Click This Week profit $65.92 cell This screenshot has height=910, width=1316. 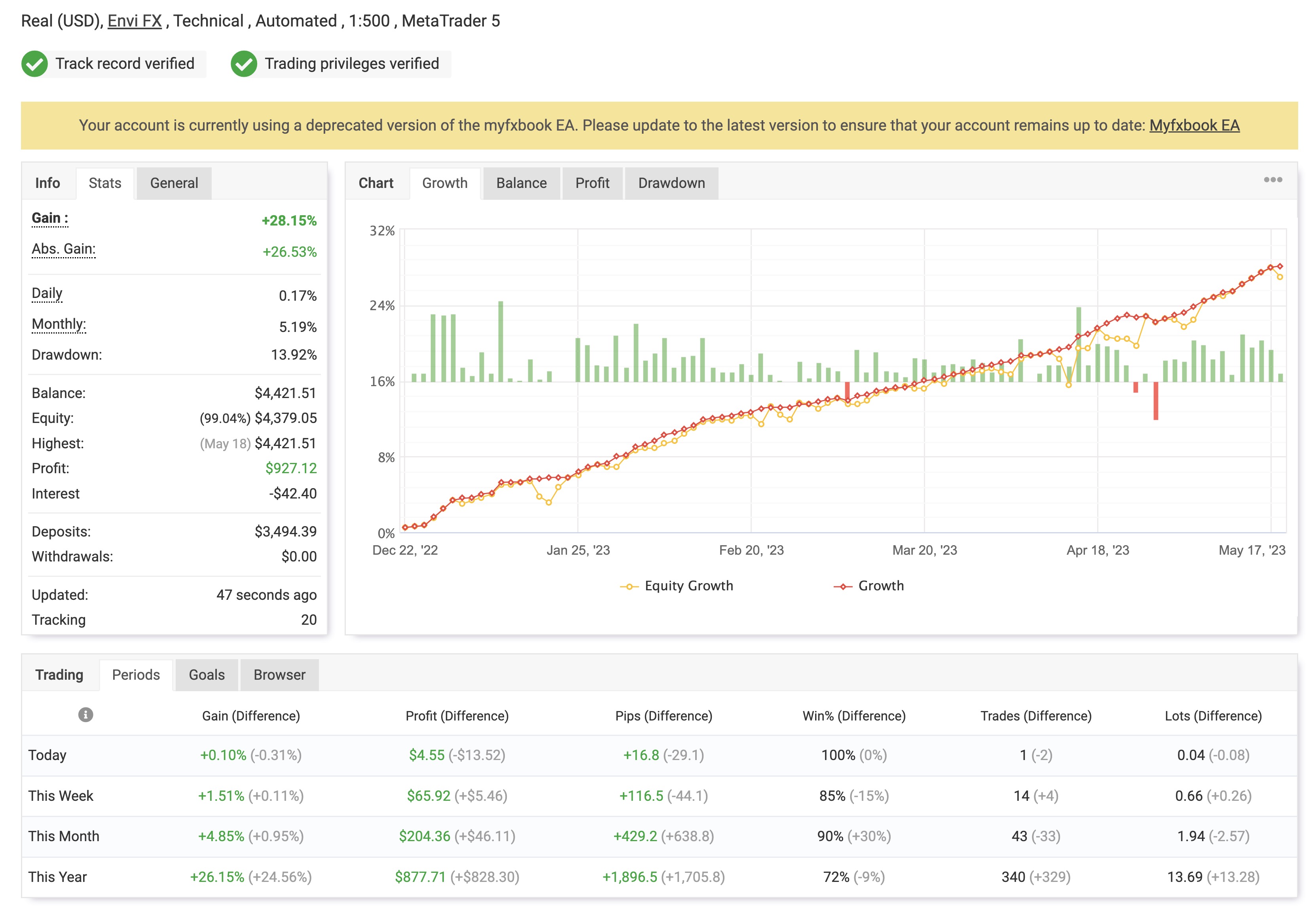pos(457,795)
